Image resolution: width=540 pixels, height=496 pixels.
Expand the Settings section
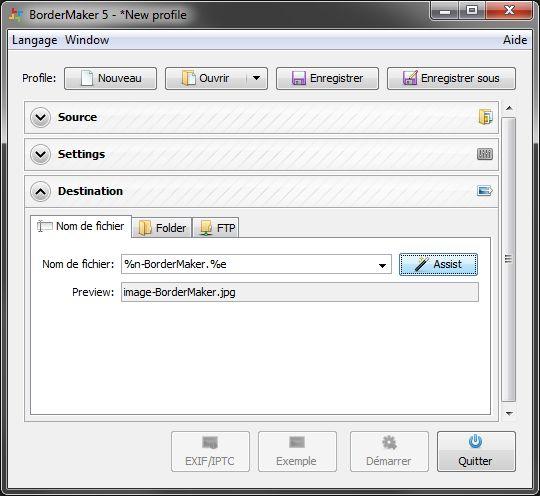(x=41, y=154)
